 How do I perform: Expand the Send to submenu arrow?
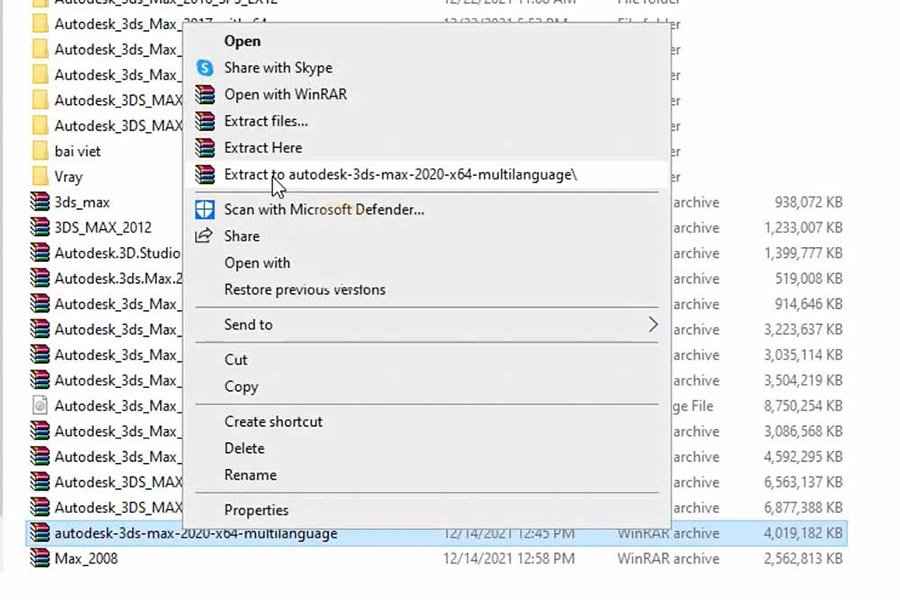click(653, 324)
